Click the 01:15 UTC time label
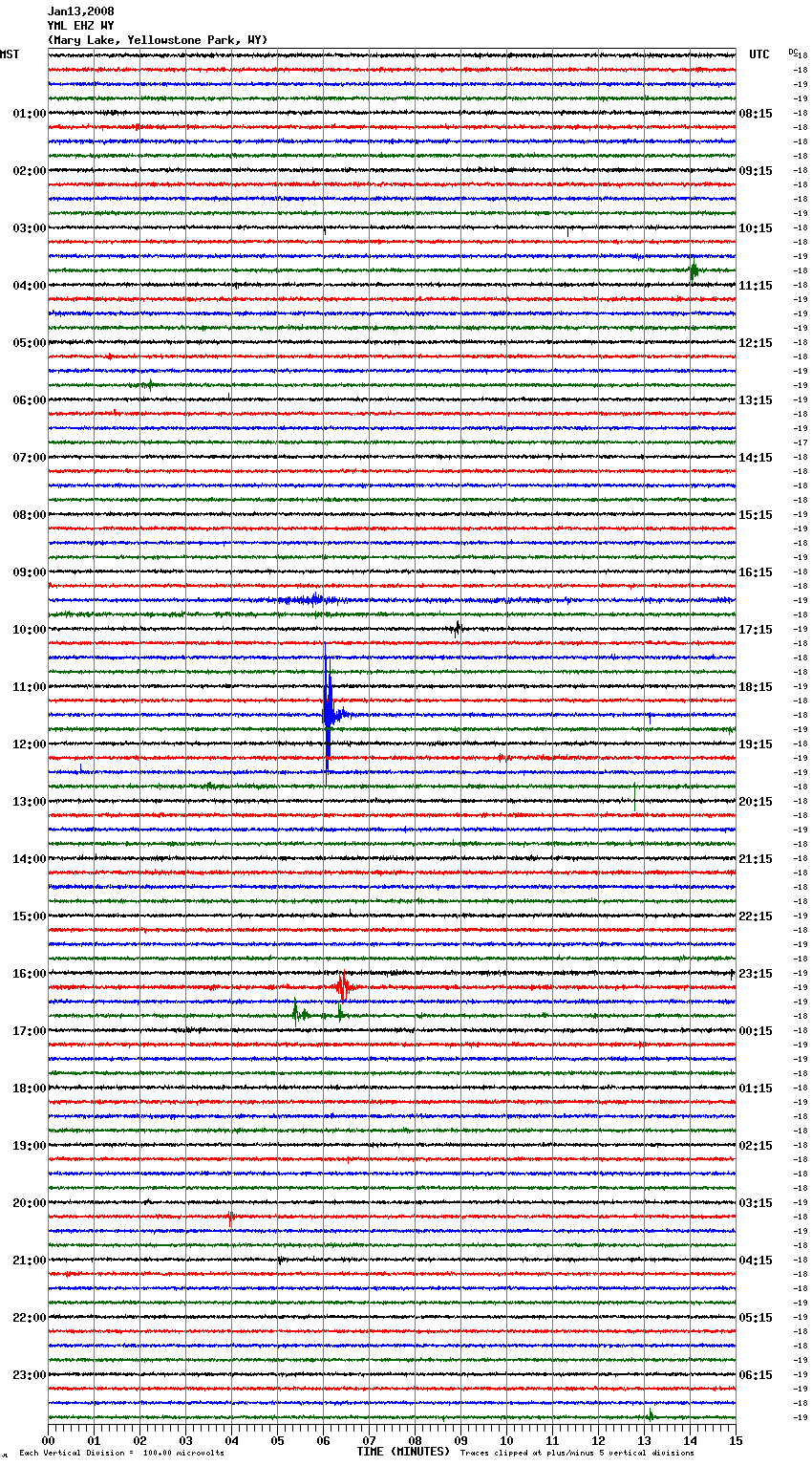 pos(756,1089)
